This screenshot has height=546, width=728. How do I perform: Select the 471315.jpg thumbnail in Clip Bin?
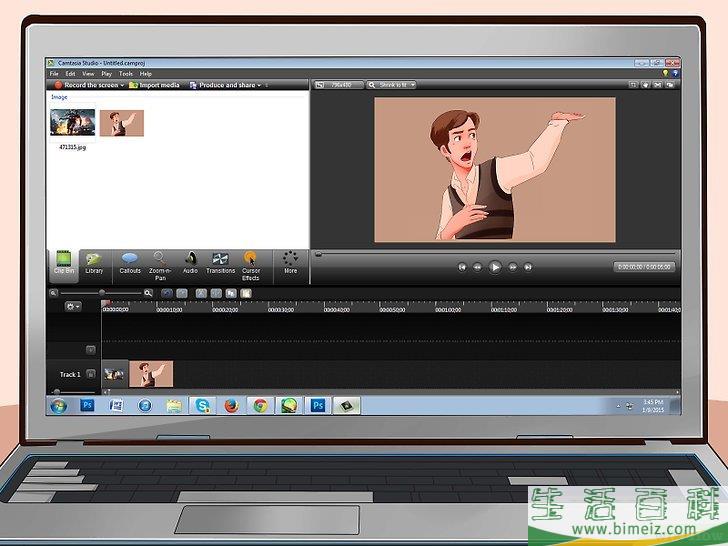72,122
